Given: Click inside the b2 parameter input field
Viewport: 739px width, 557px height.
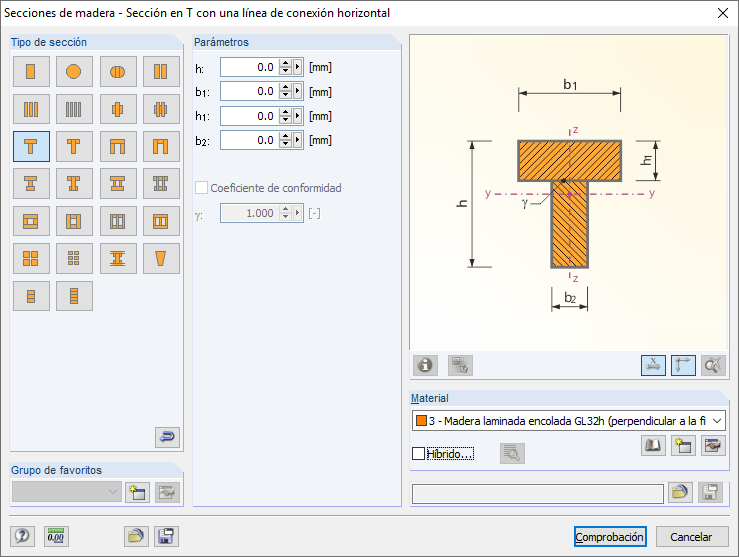Looking at the screenshot, I should [250, 140].
